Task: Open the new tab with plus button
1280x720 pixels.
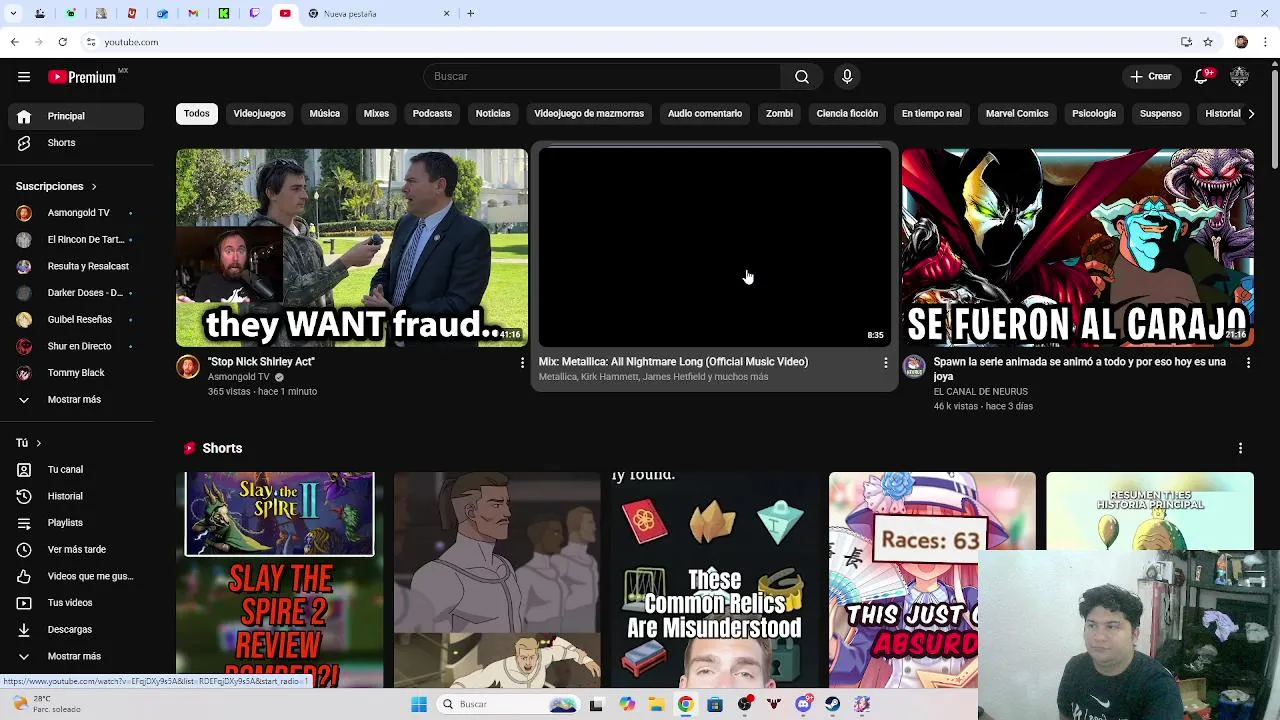Action: pyautogui.click(x=470, y=14)
